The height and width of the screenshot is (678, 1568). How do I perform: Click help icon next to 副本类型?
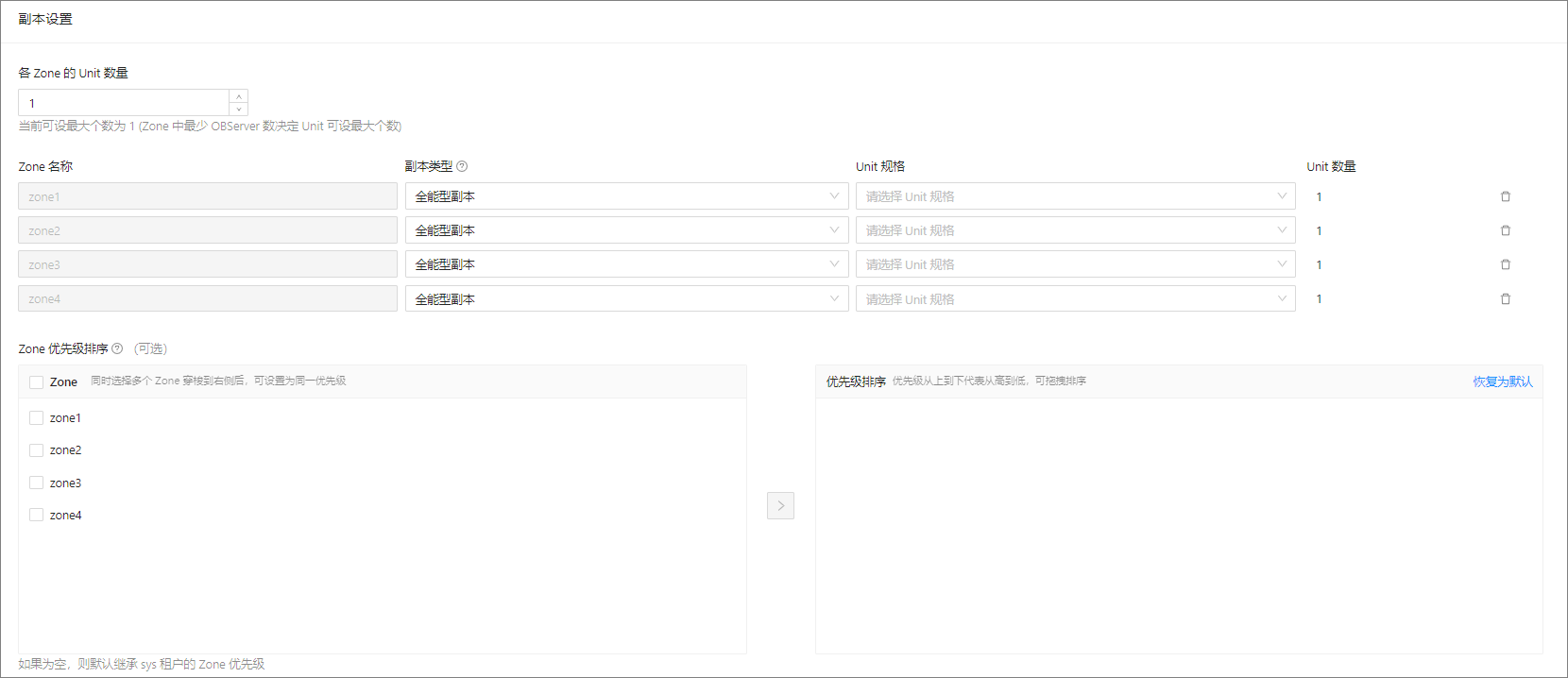coord(462,166)
